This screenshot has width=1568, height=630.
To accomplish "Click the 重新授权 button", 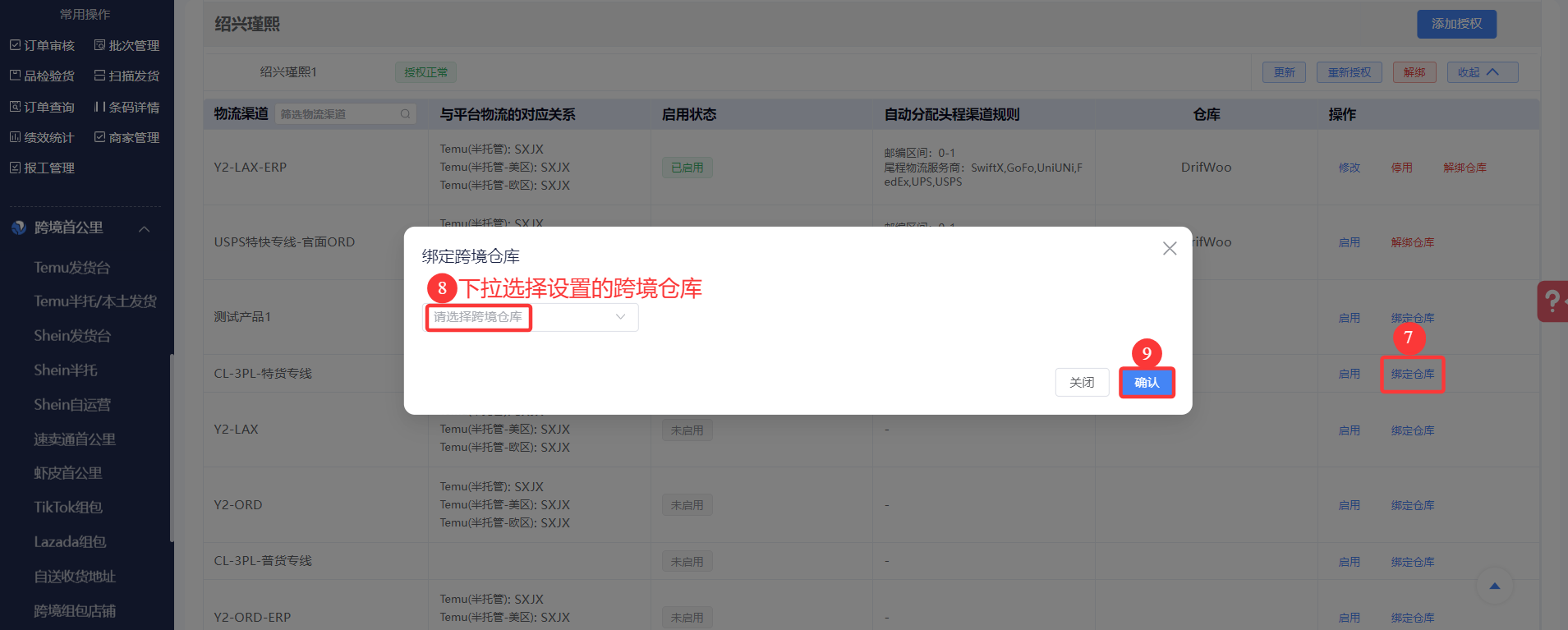I will point(1350,72).
